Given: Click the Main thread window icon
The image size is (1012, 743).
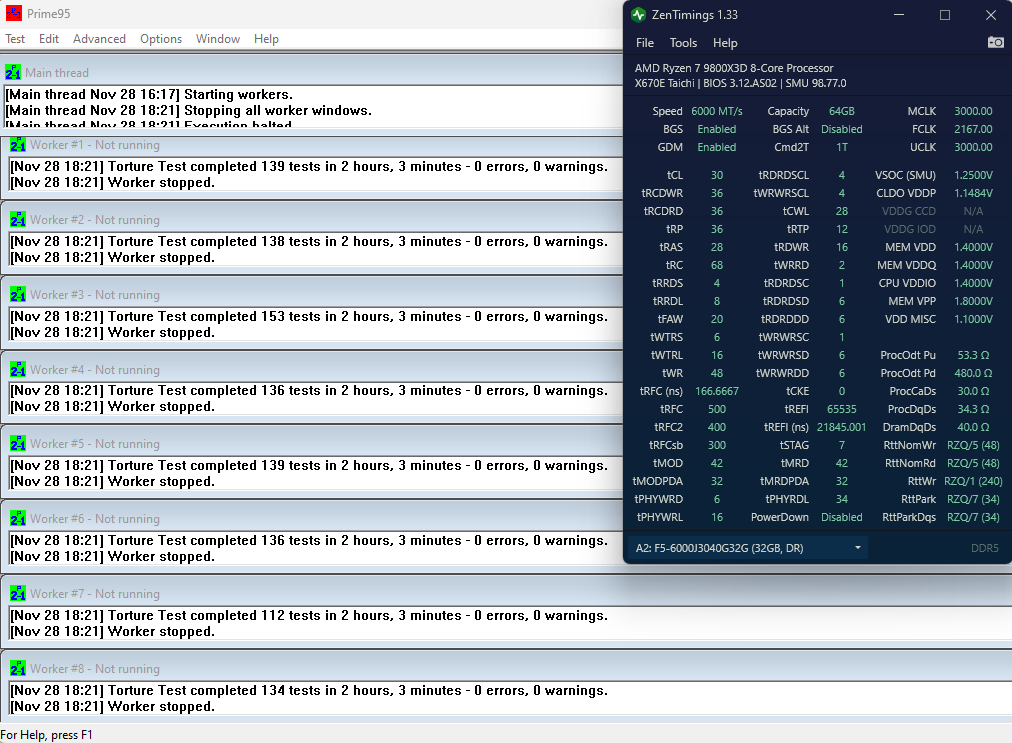Looking at the screenshot, I should pos(13,72).
